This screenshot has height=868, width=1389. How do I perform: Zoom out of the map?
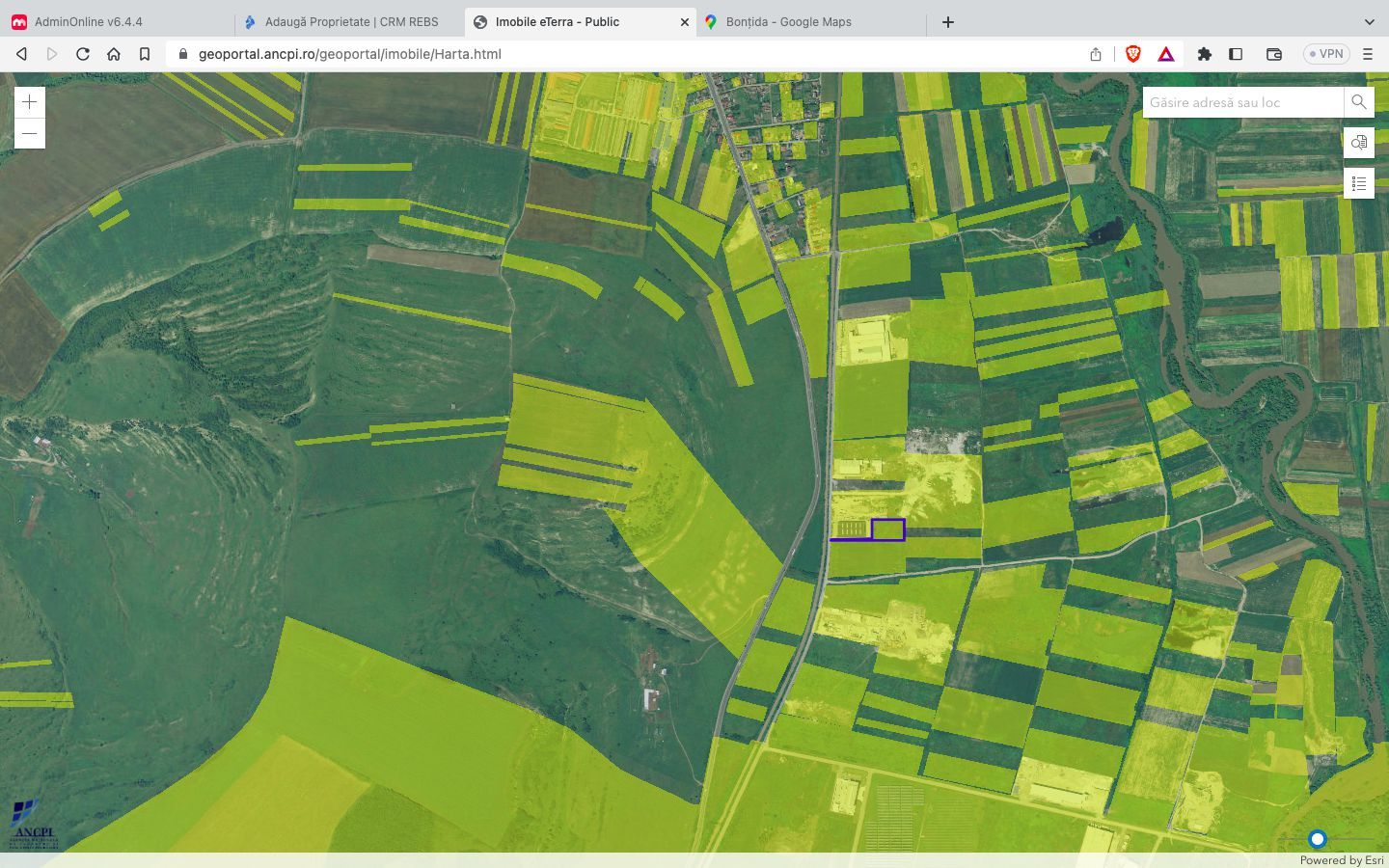(x=30, y=134)
